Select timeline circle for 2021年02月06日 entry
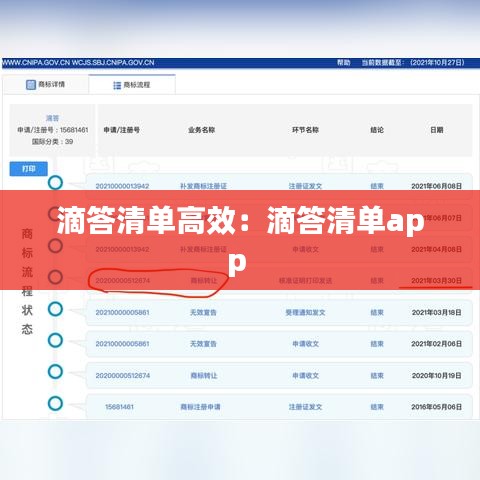 [x=55, y=340]
